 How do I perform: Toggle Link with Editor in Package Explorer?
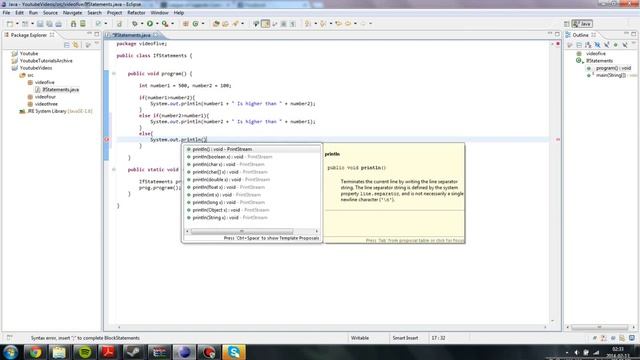pos(76,44)
